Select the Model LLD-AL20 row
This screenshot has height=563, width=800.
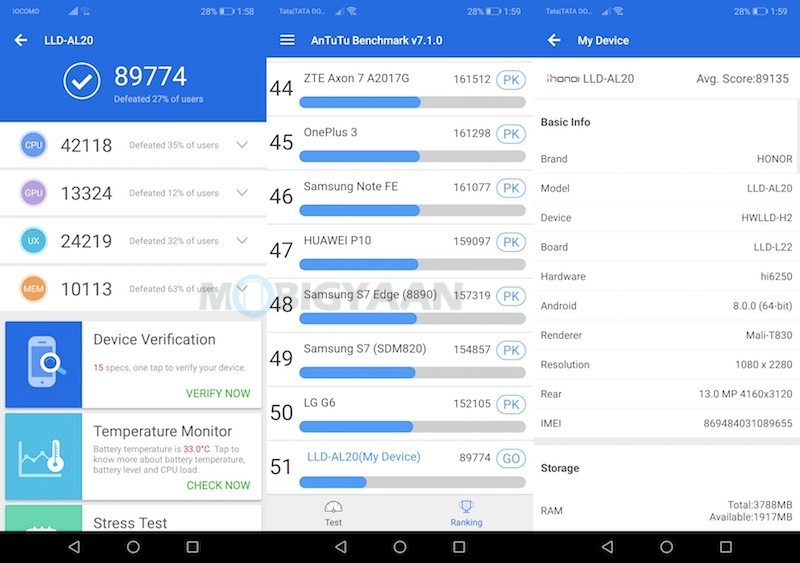[666, 188]
